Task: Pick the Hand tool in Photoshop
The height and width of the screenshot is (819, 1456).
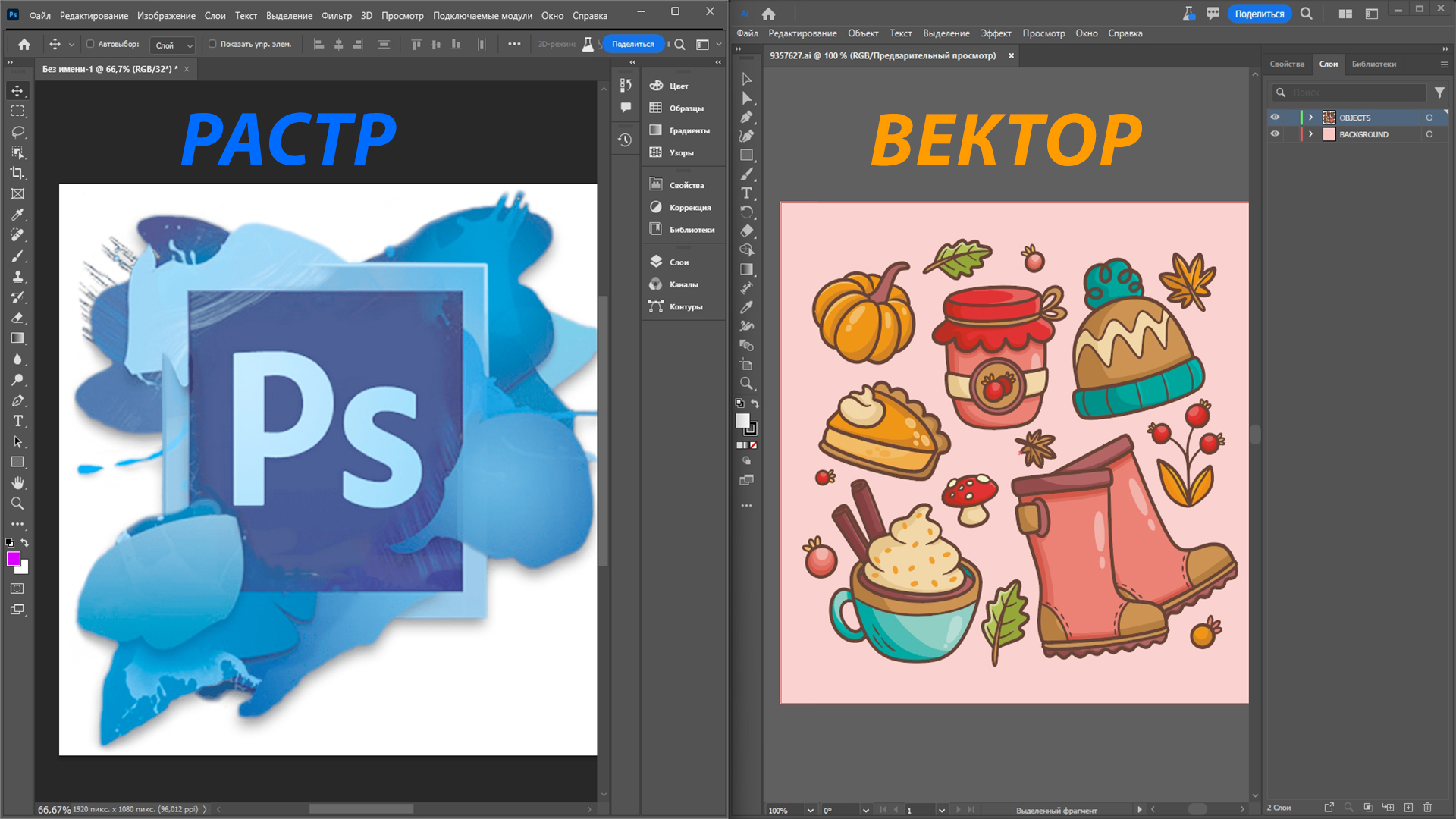Action: click(x=17, y=483)
